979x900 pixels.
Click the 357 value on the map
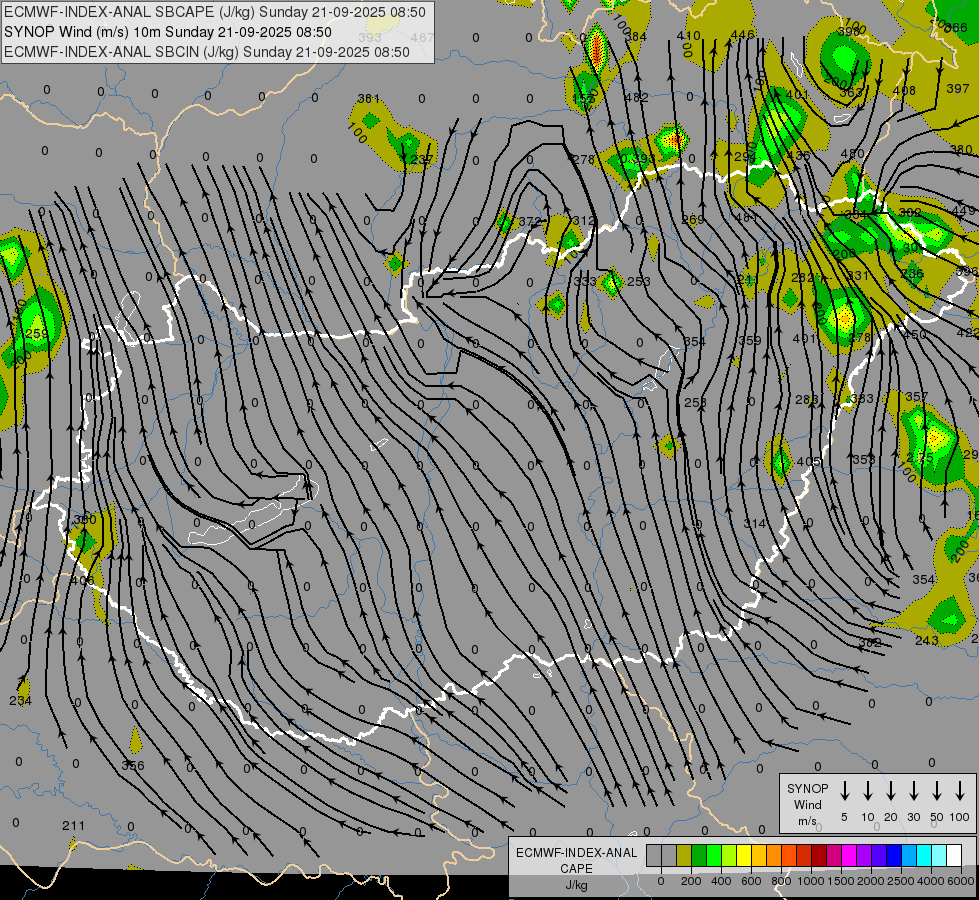coord(917,397)
